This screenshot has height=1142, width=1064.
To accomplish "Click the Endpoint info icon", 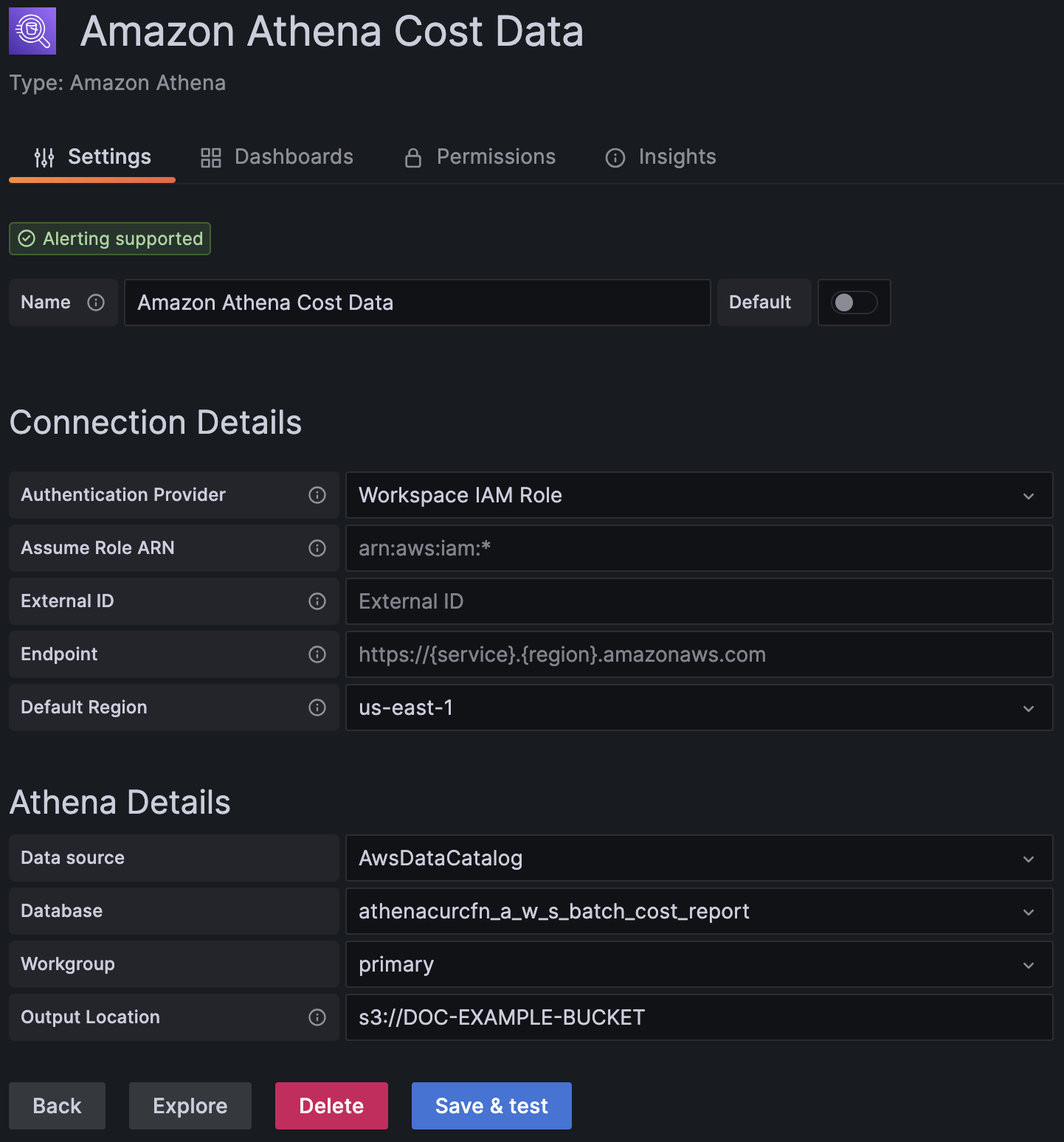I will 317,654.
